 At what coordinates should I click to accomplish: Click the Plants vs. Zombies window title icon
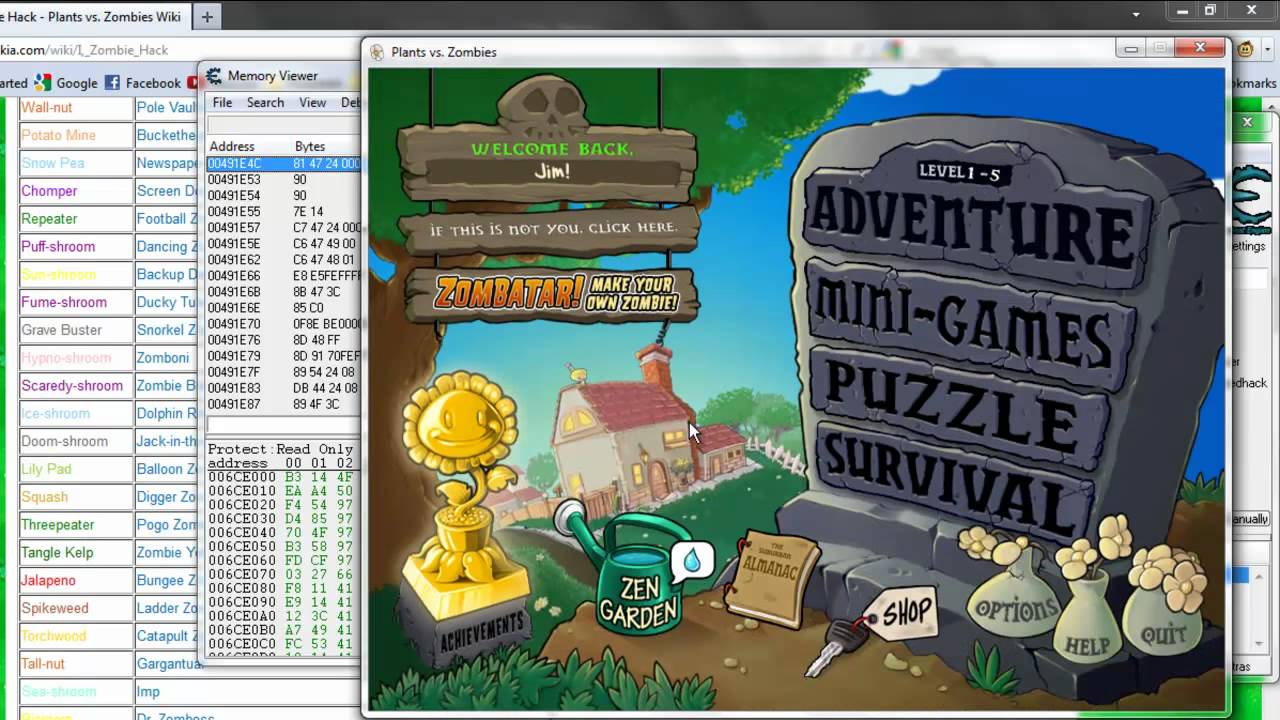point(377,52)
